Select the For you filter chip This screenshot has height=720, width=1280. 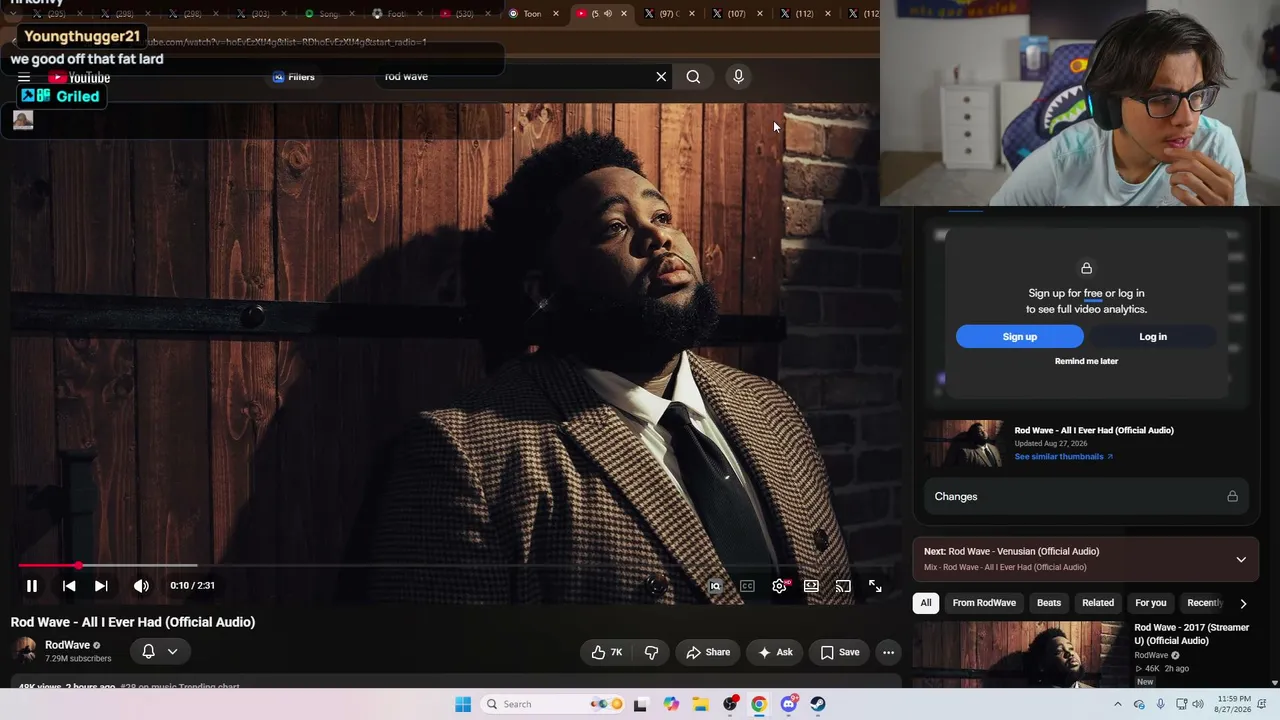1151,603
